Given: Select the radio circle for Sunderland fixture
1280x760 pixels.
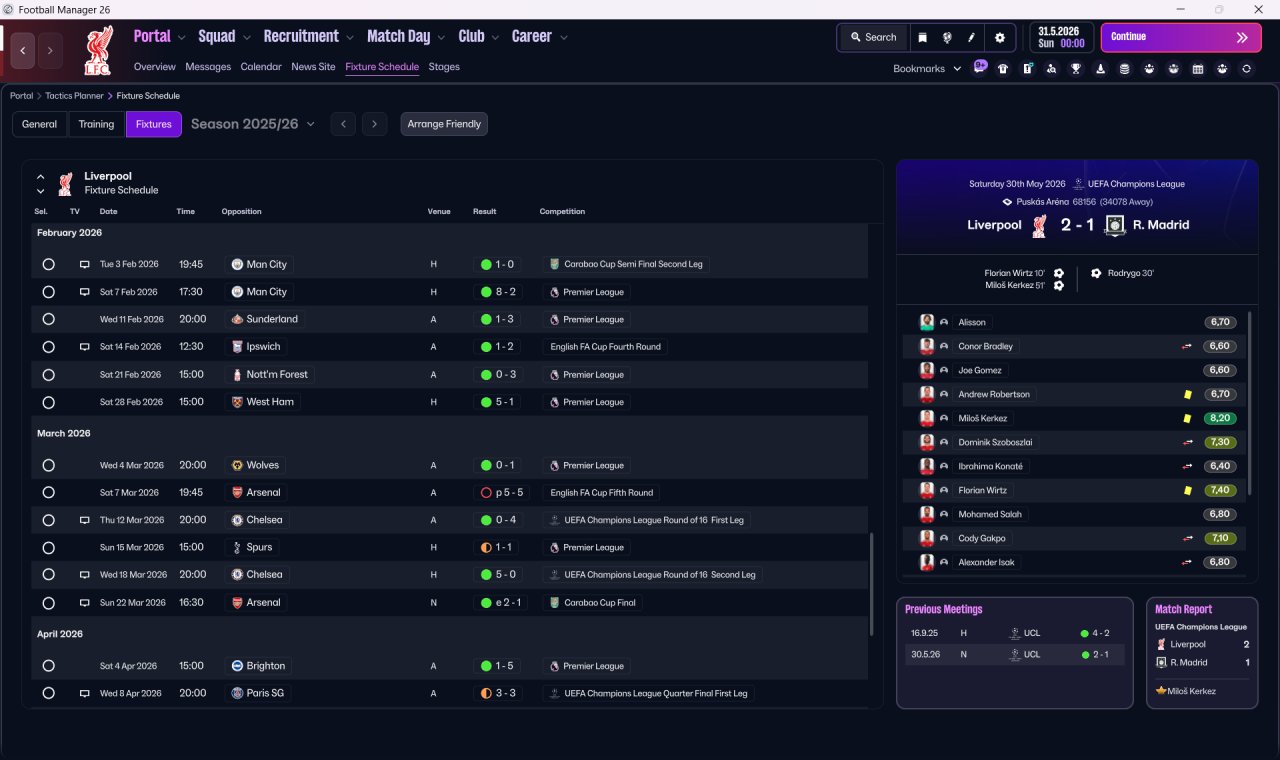Looking at the screenshot, I should click(x=48, y=319).
